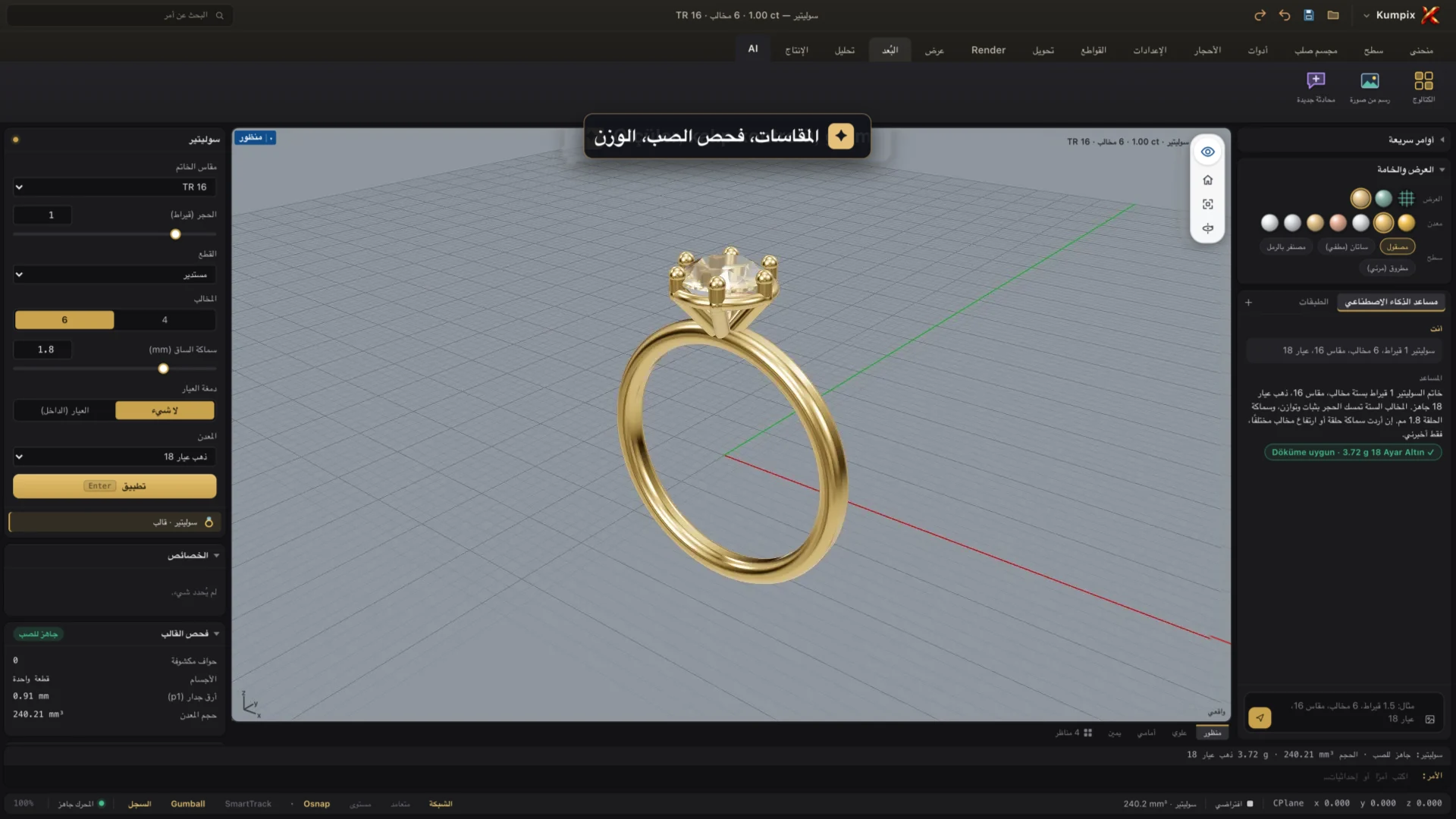Click the redo arrow in title bar
This screenshot has height=819, width=1456.
pyautogui.click(x=1260, y=15)
